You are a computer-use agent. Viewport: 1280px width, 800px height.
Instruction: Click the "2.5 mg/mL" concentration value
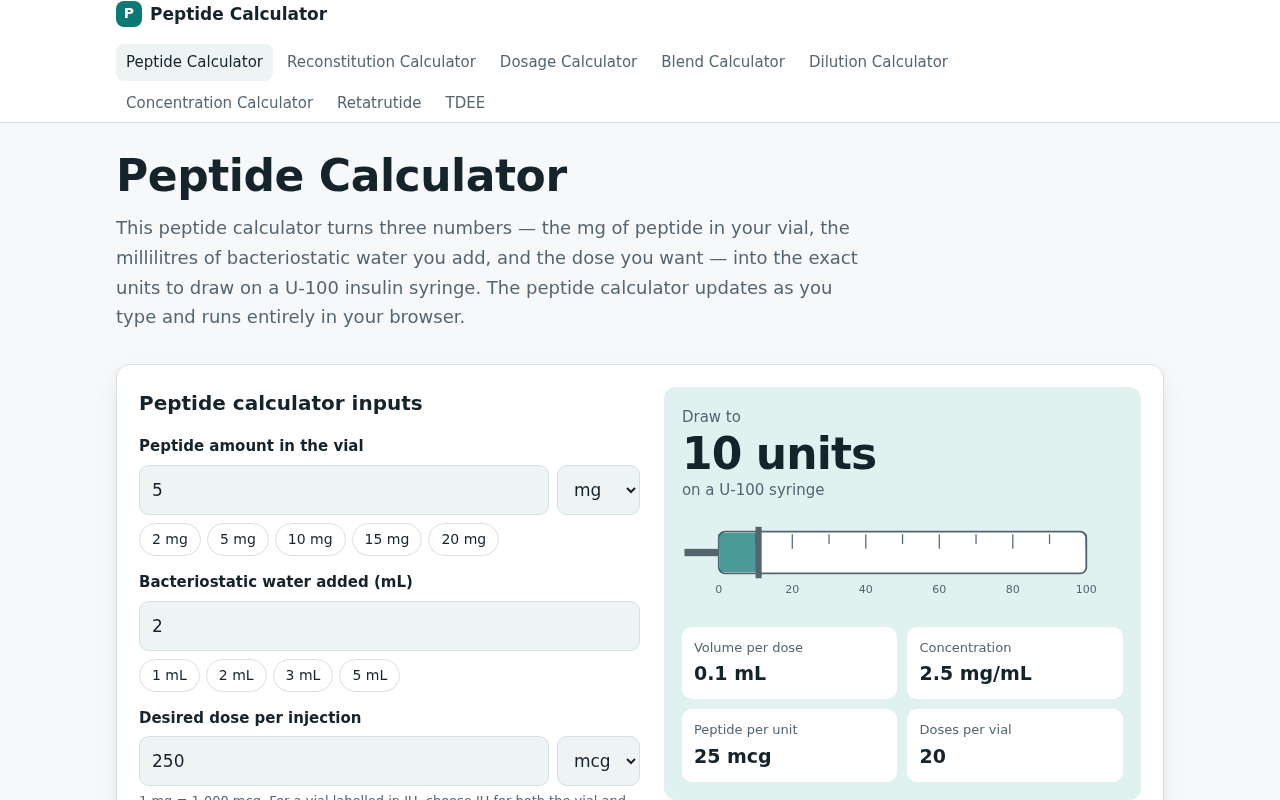tap(975, 673)
